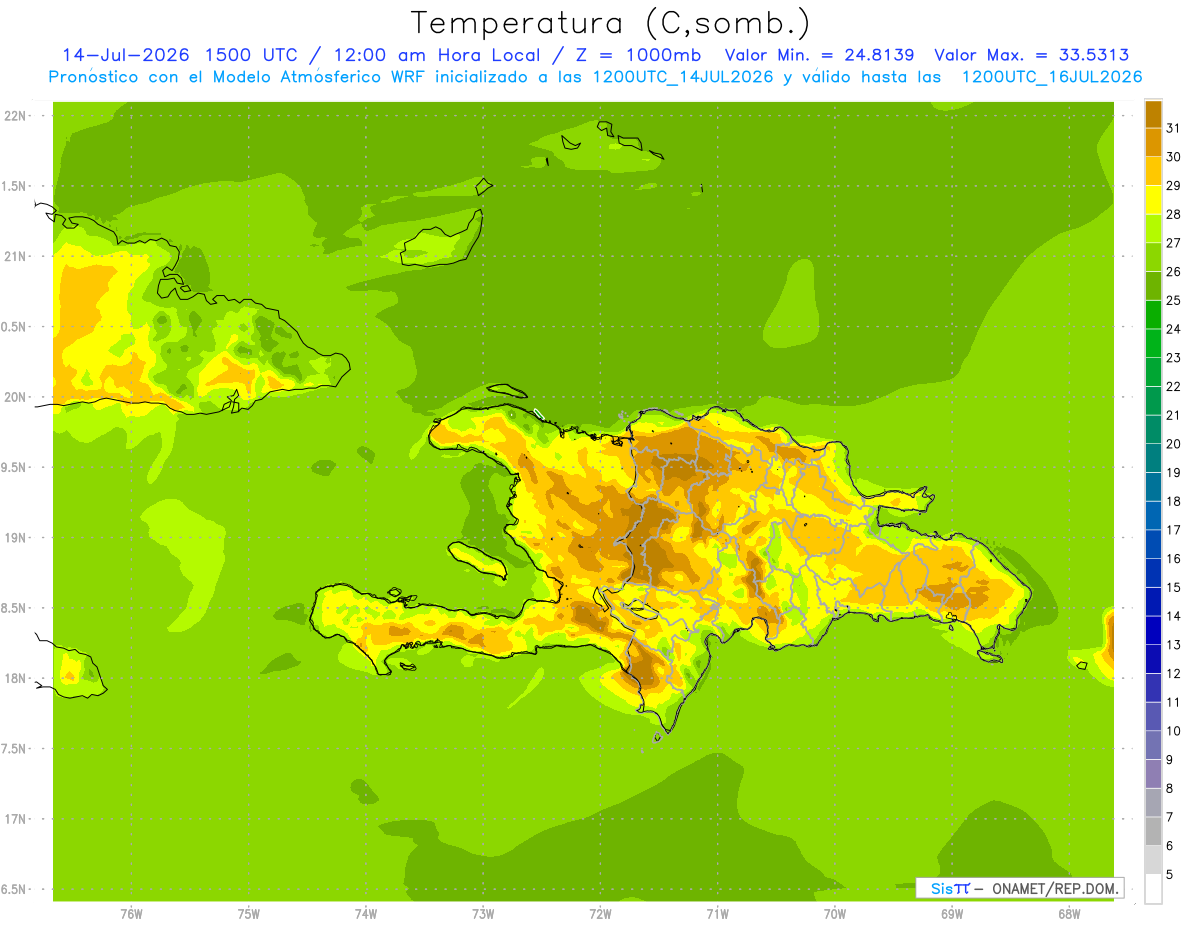Click the legend value '28'
Image resolution: width=1200 pixels, height=927 pixels.
(1174, 214)
